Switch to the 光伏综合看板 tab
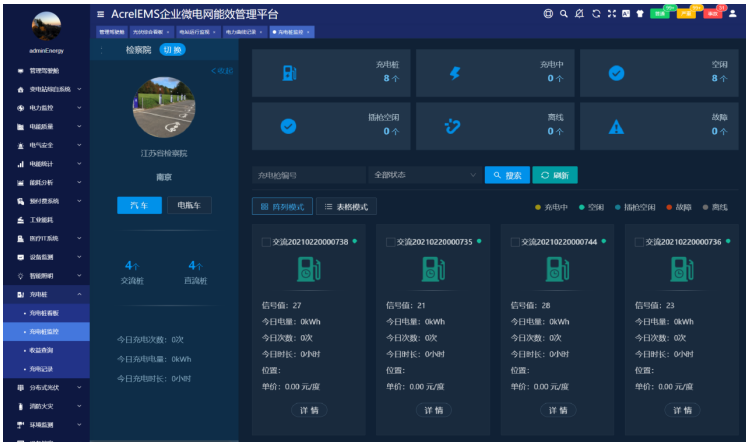 coord(150,32)
